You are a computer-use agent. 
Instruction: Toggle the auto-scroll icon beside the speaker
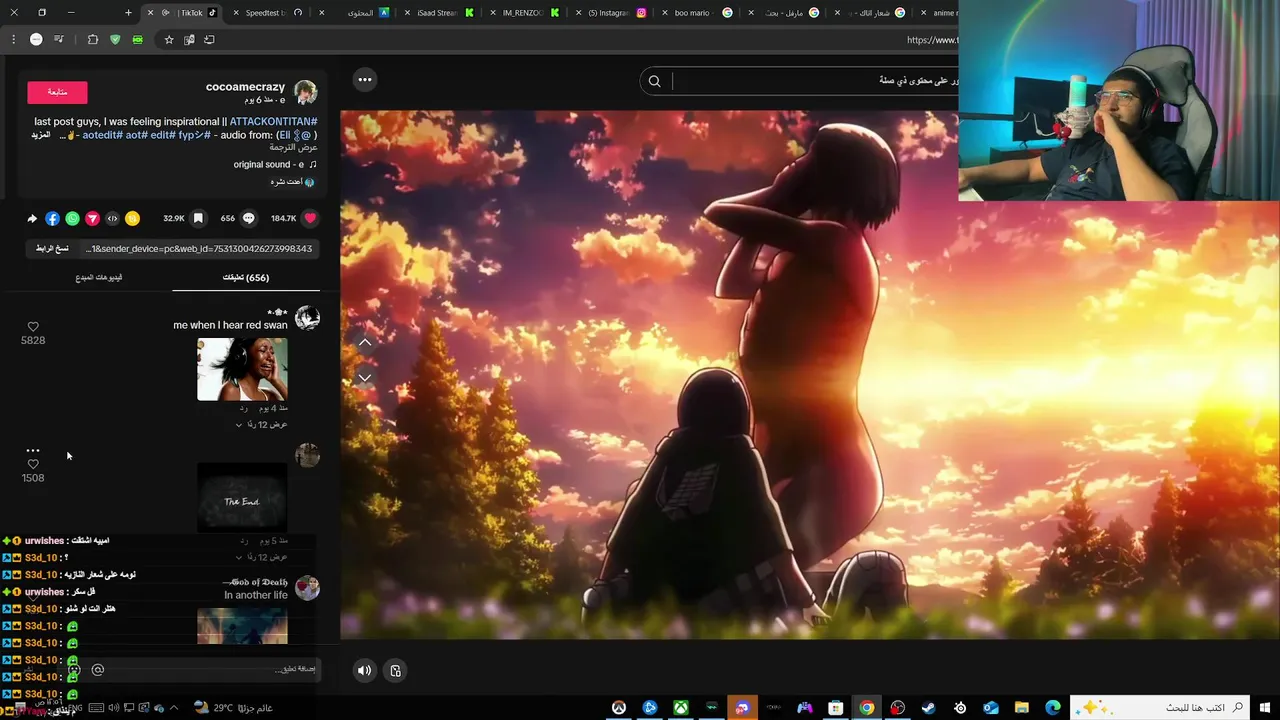click(x=395, y=671)
